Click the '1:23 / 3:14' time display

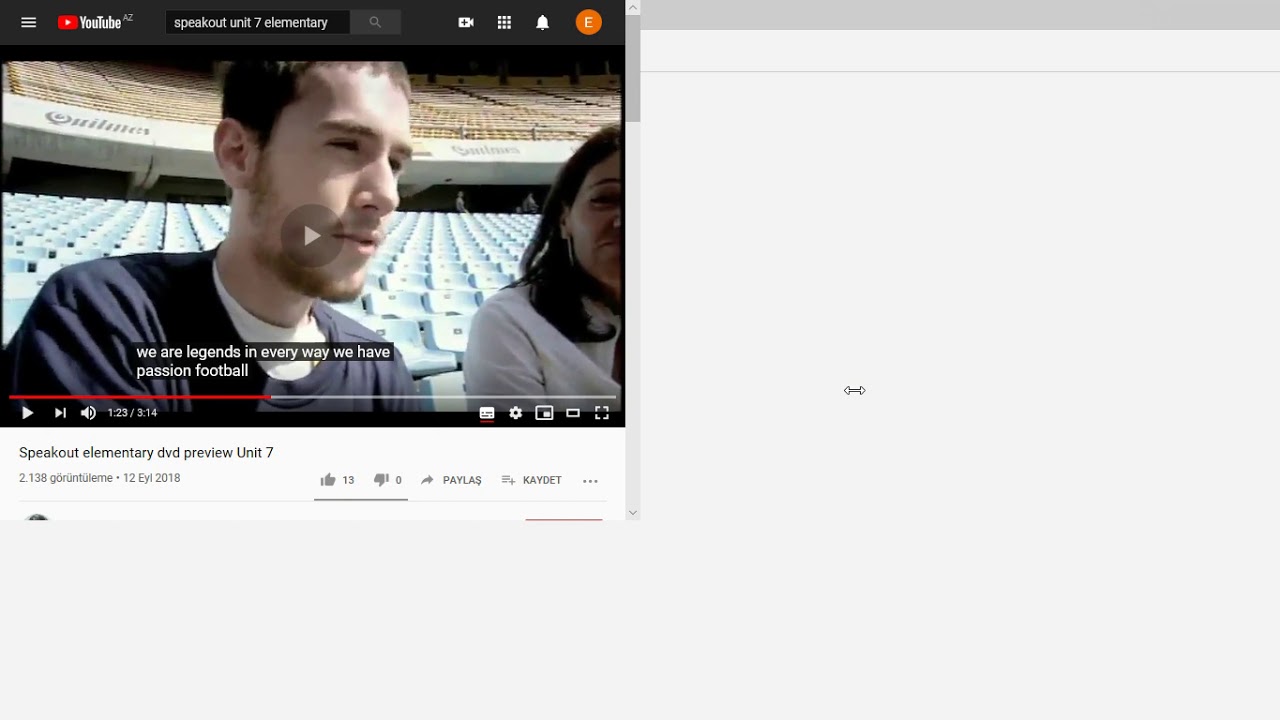[133, 413]
